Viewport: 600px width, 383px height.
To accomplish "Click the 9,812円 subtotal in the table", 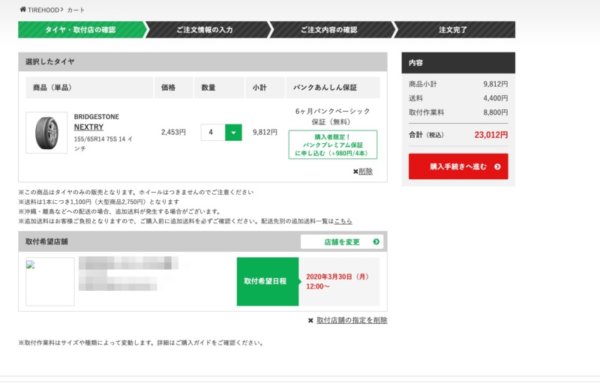I will (x=265, y=132).
